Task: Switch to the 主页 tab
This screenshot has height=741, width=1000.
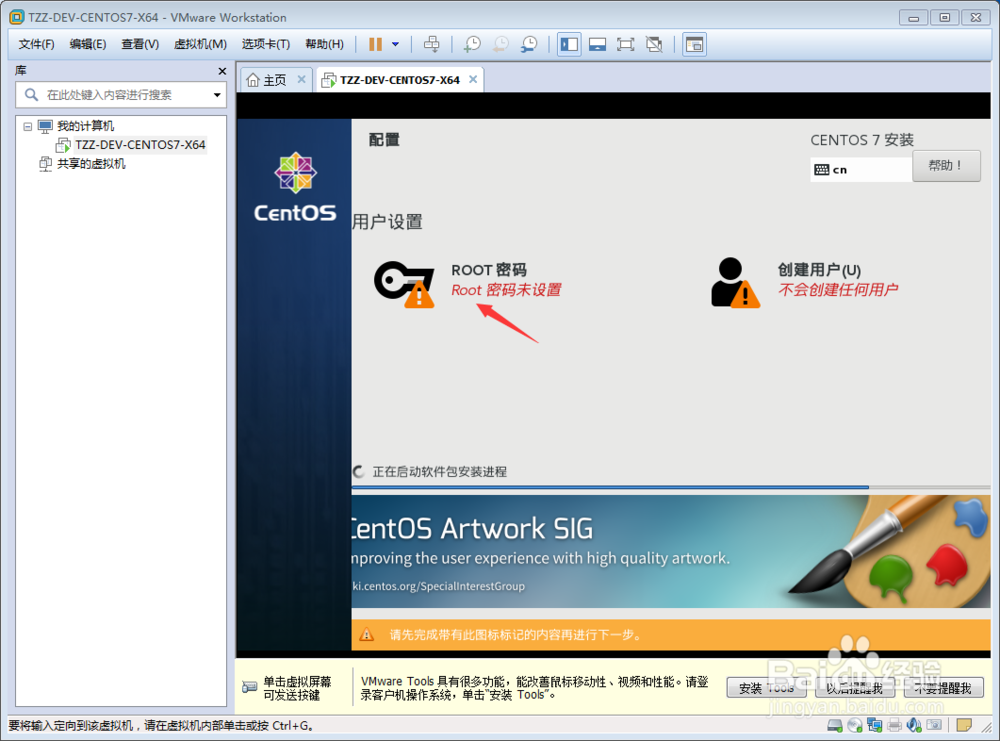Action: [x=275, y=80]
